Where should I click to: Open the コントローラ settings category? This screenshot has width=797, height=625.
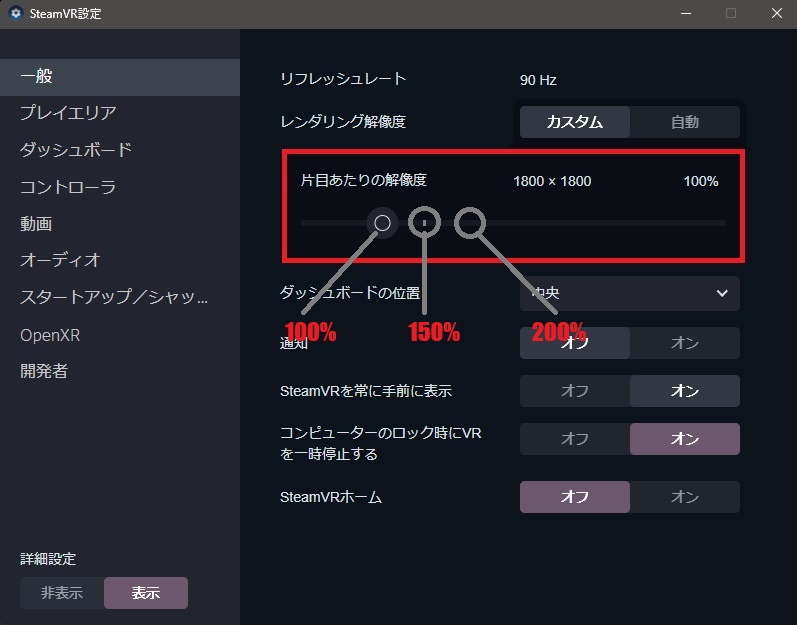click(120, 187)
